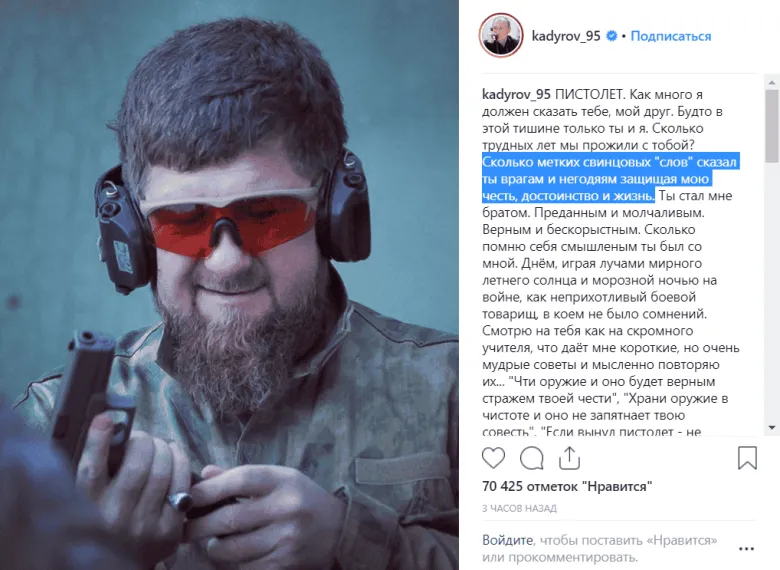The image size is (780, 570).
Task: Click the comment prompt text area
Action: [x=600, y=548]
